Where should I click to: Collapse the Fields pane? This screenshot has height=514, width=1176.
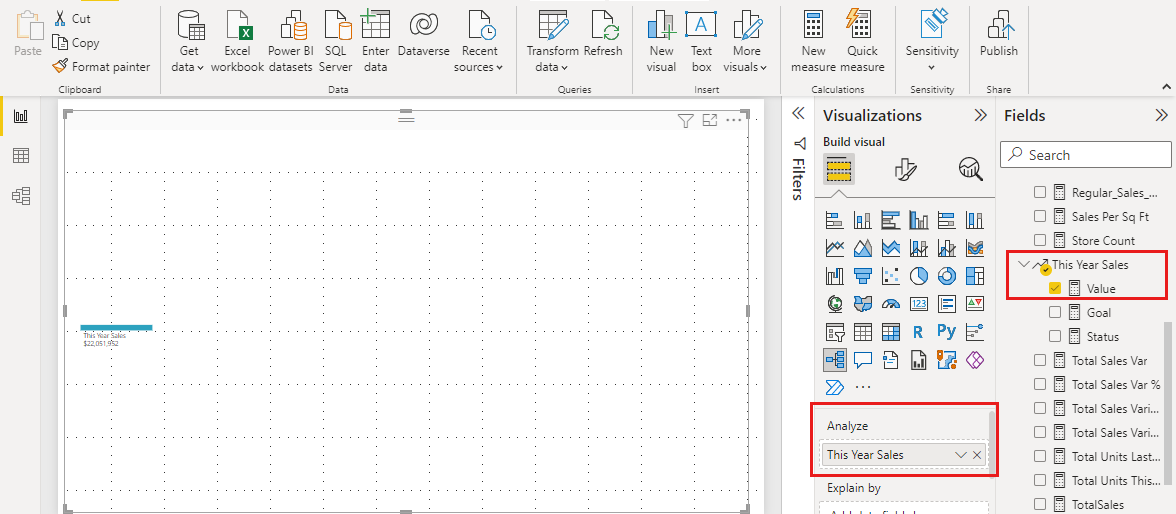[x=1161, y=116]
